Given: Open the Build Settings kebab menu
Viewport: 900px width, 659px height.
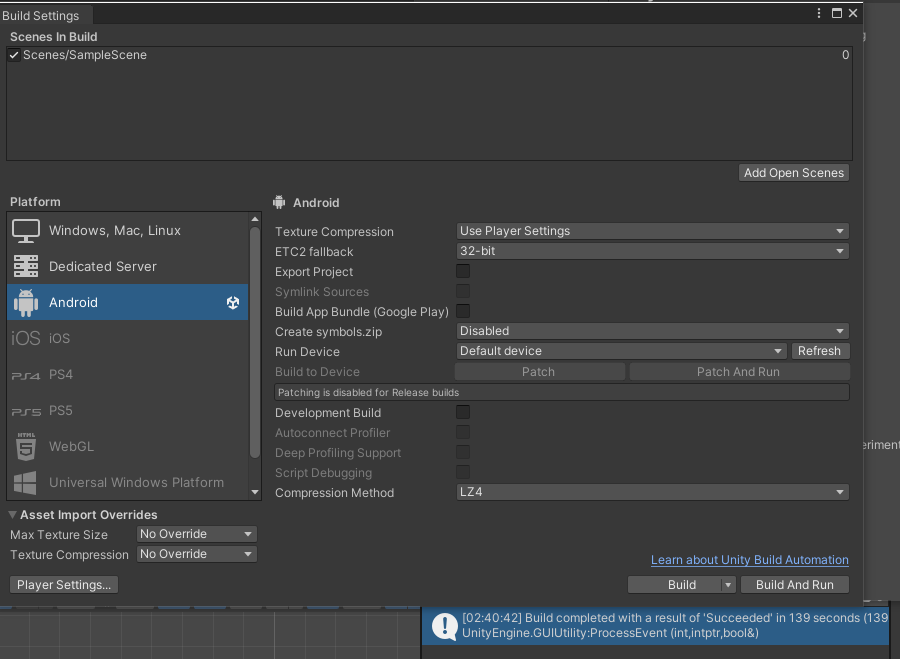Looking at the screenshot, I should coord(818,13).
